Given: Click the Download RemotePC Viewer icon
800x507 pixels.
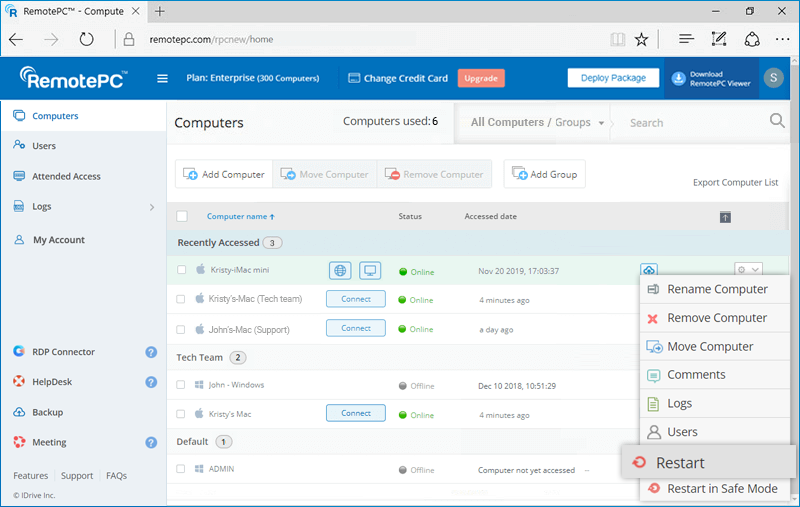Looking at the screenshot, I should tap(678, 79).
